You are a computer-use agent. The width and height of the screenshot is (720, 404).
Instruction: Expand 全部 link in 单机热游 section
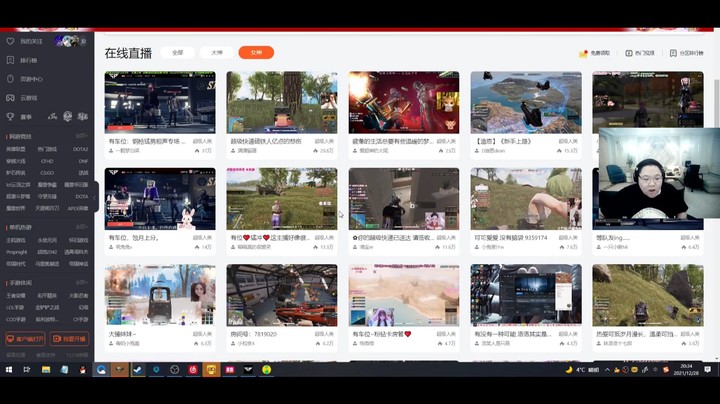(81, 227)
